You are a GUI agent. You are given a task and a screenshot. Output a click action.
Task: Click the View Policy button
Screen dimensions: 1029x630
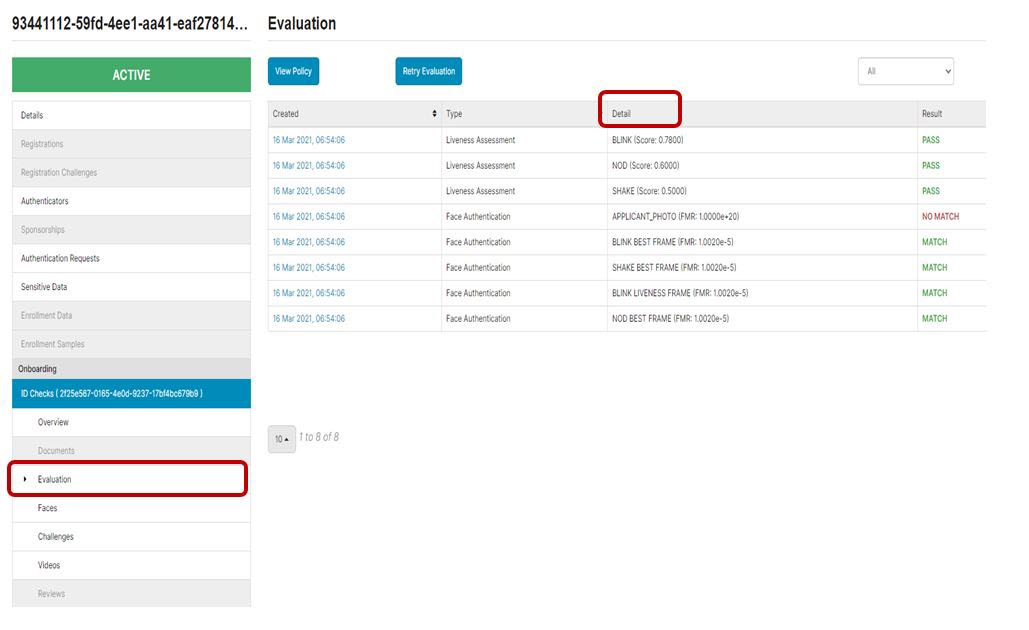(x=293, y=71)
